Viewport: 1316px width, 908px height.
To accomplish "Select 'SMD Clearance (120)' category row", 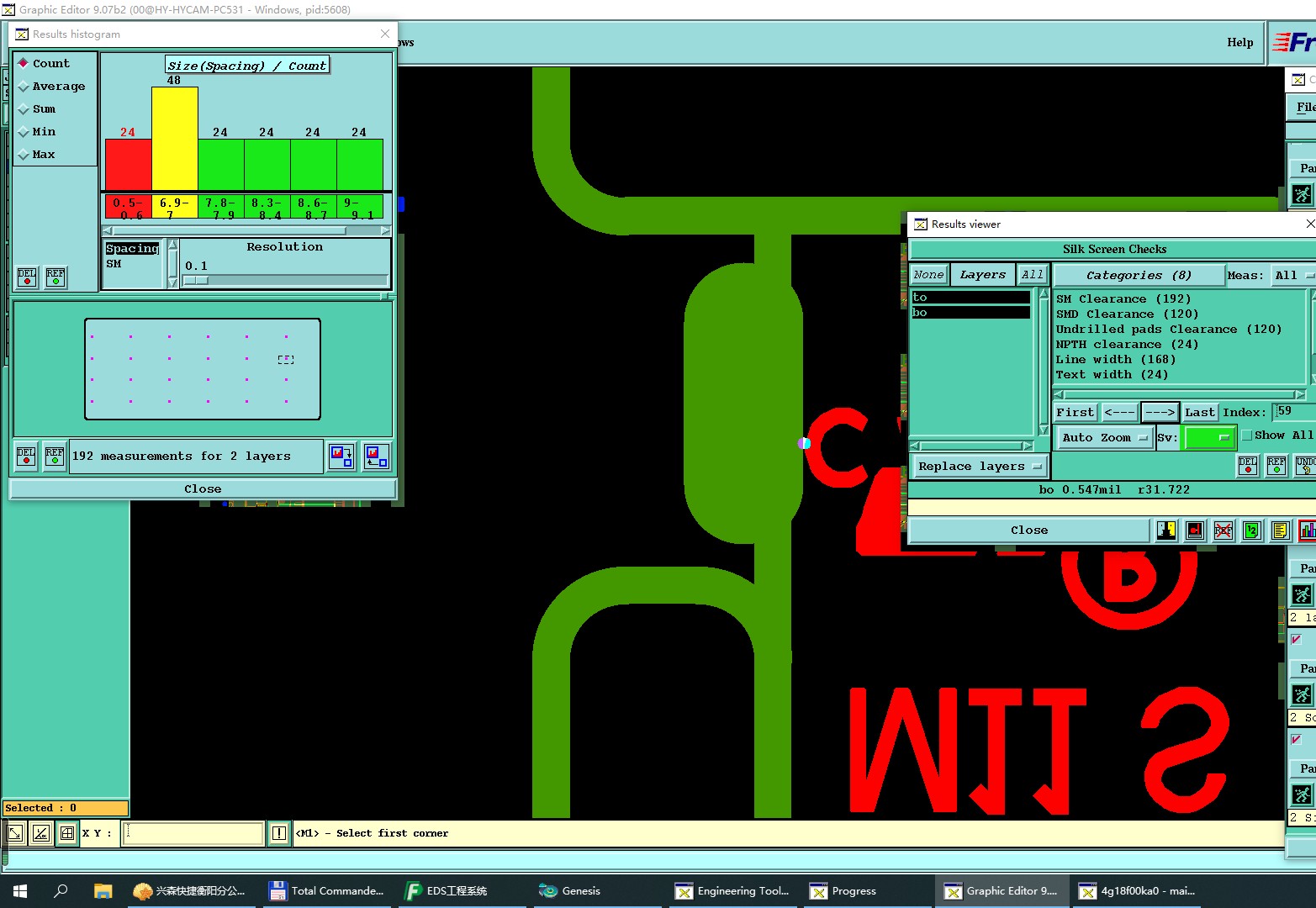I will (x=1127, y=314).
